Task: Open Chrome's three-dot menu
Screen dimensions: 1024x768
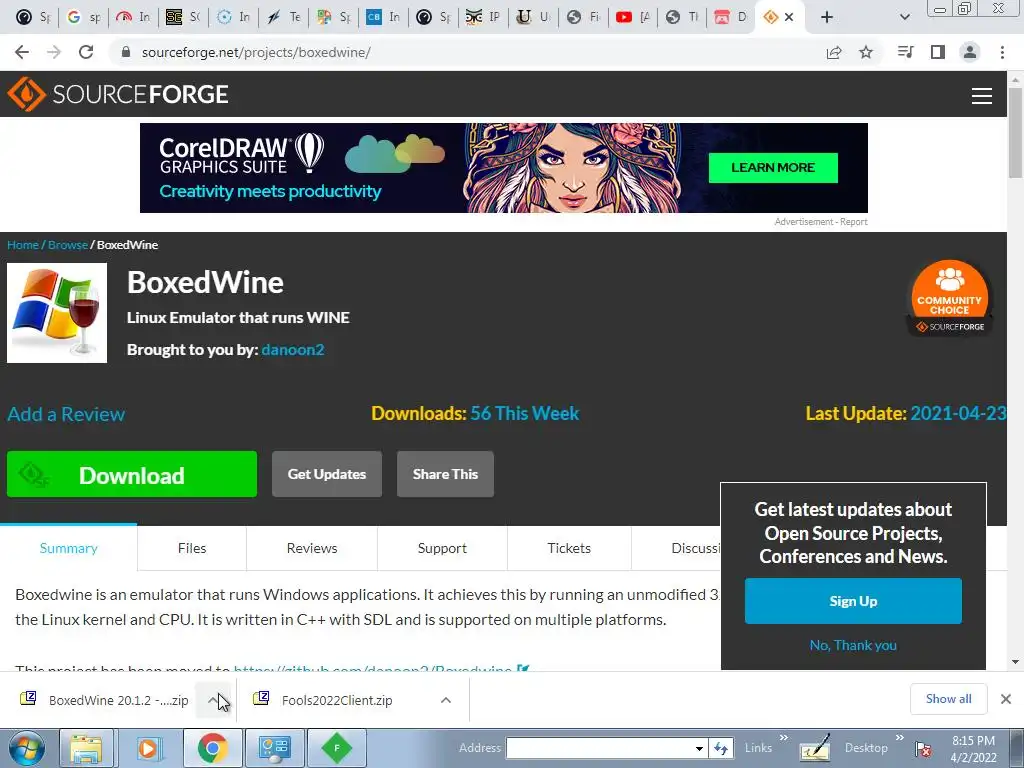Action: point(1002,52)
